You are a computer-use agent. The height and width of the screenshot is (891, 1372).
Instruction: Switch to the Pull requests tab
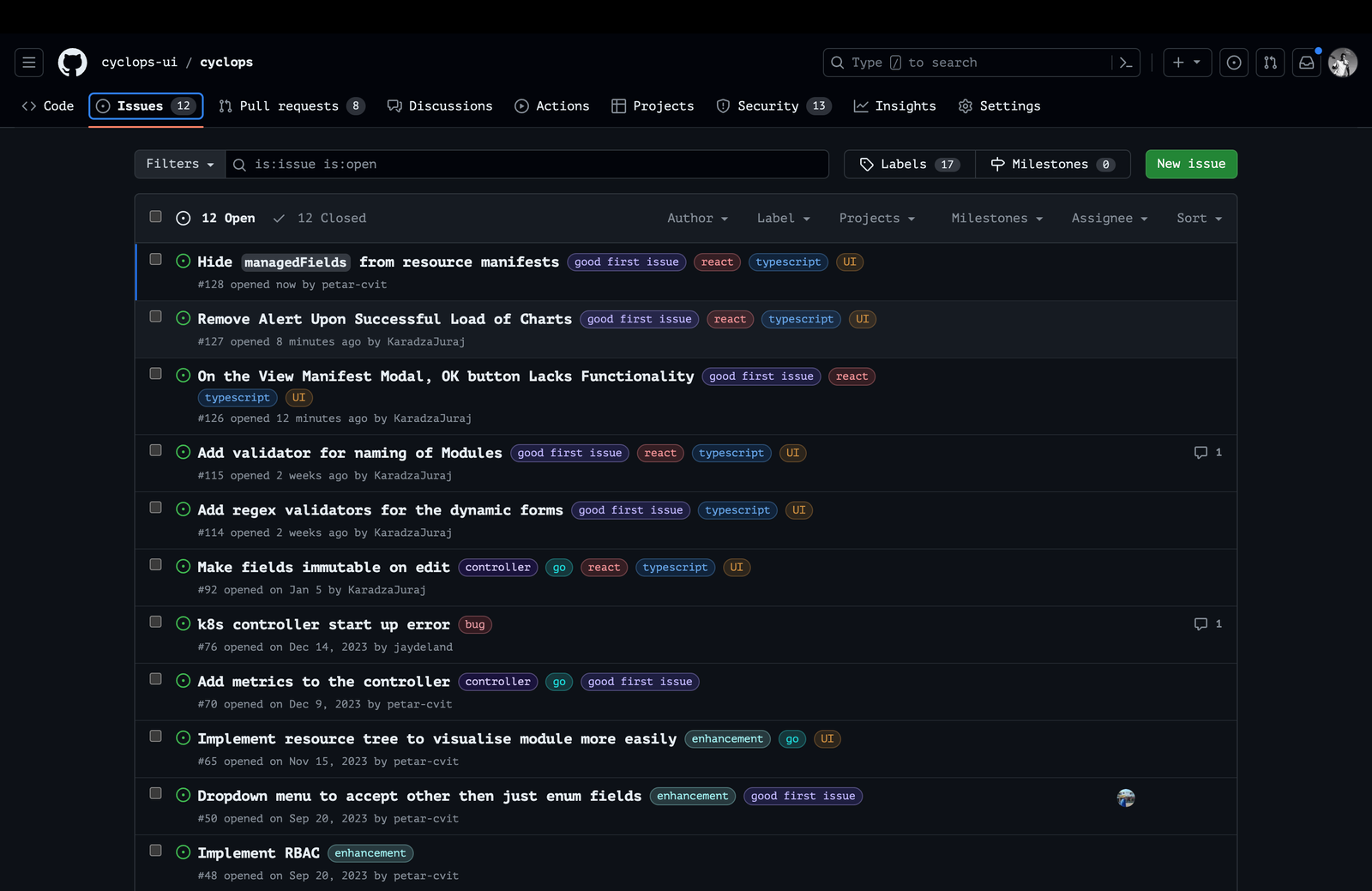pos(291,106)
